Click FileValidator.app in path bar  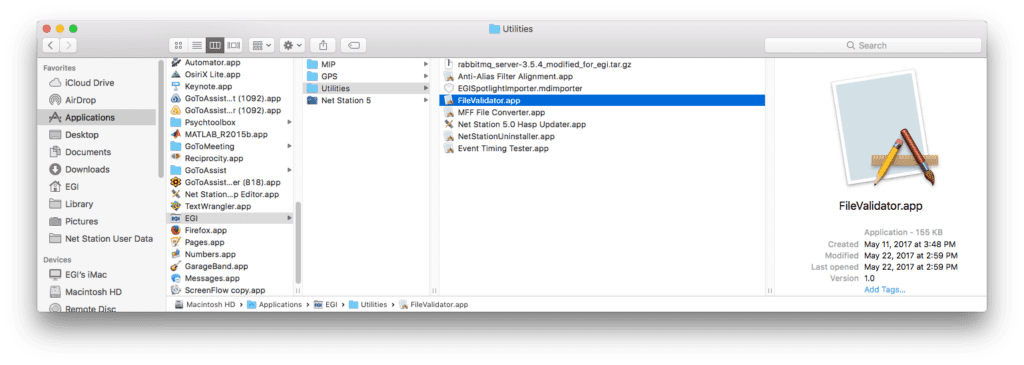click(434, 304)
